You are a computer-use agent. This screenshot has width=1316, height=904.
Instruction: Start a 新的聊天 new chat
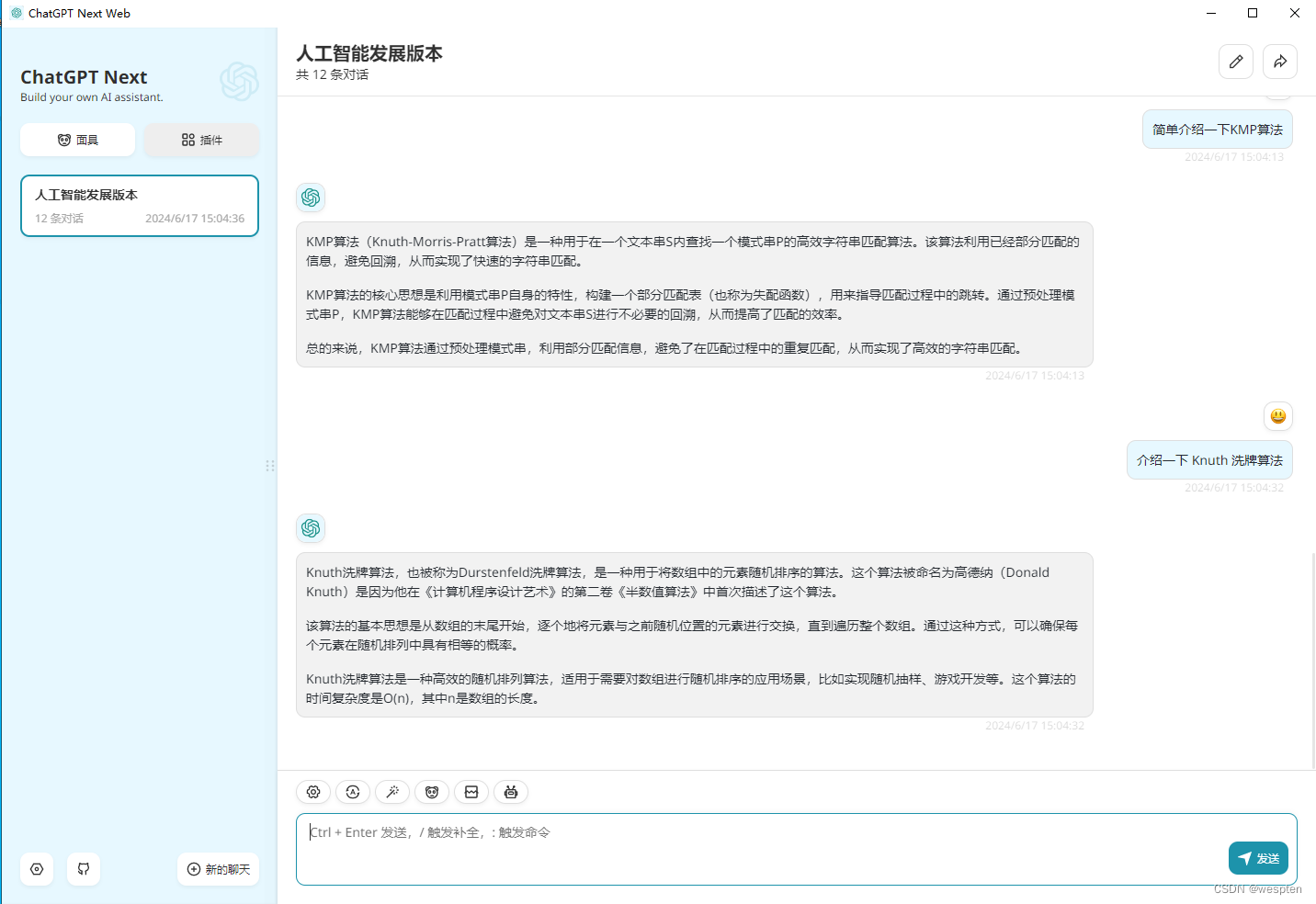click(x=218, y=869)
